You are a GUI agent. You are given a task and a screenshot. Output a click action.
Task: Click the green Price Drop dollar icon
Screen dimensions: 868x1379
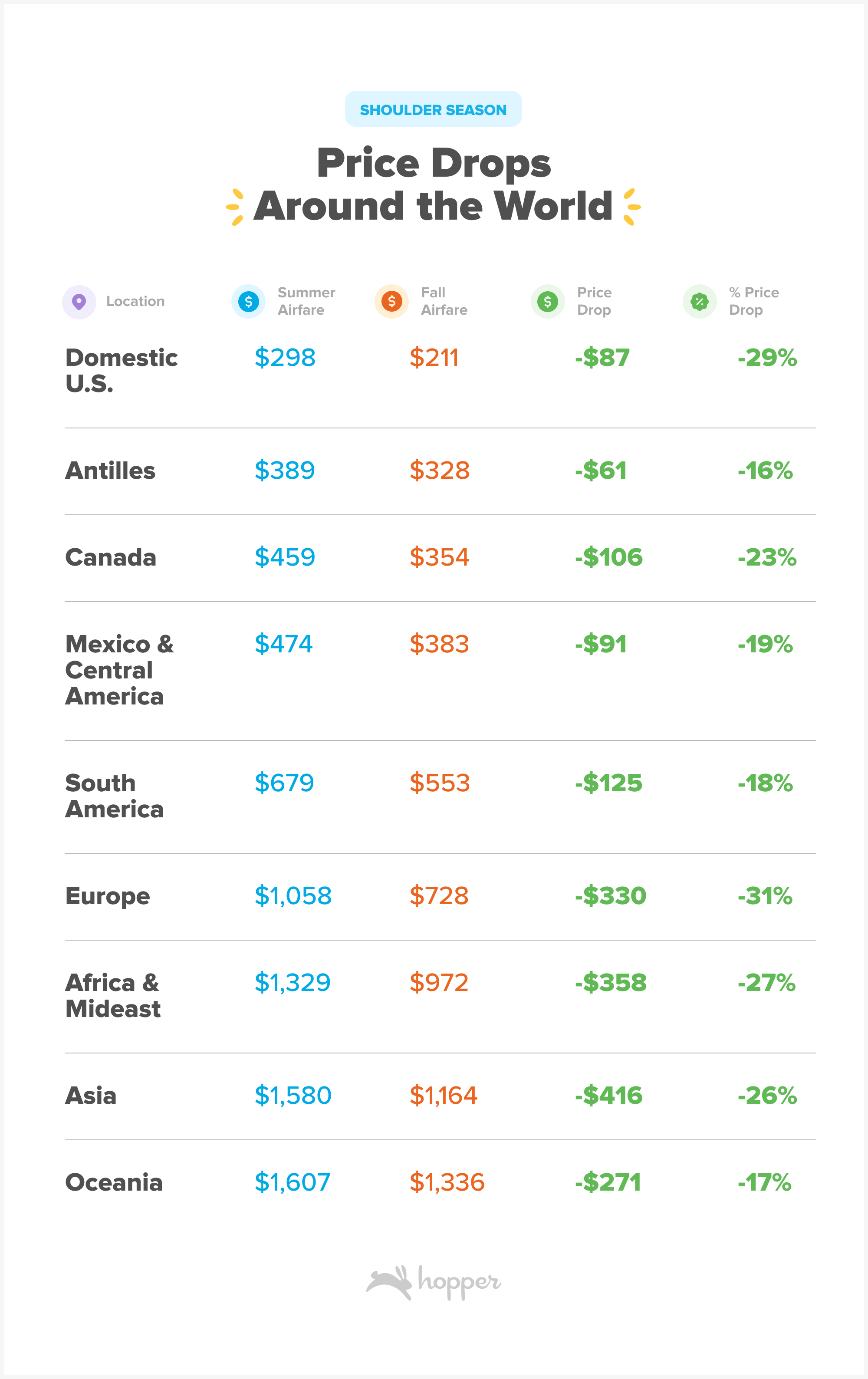548,301
